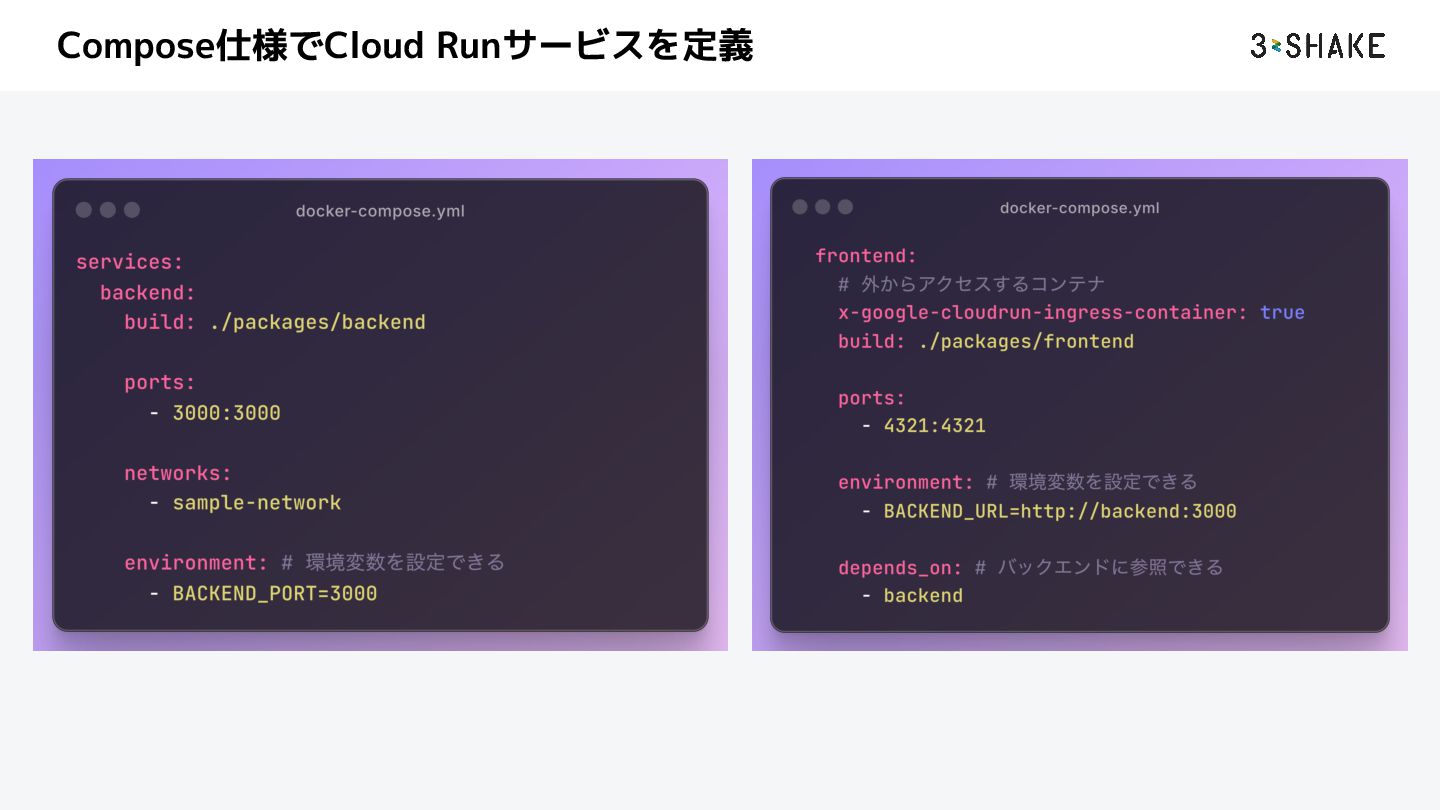This screenshot has height=810, width=1440.
Task: Click 'environment:' key in the left window
Action: [x=196, y=563]
